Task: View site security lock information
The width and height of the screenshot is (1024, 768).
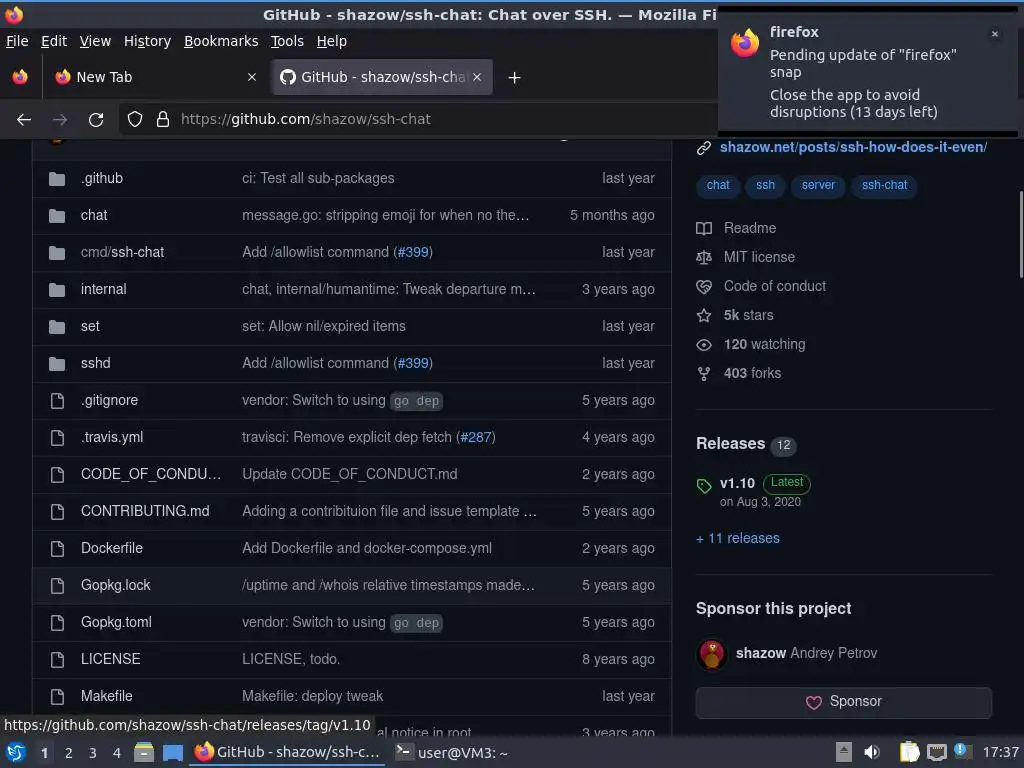Action: point(163,120)
